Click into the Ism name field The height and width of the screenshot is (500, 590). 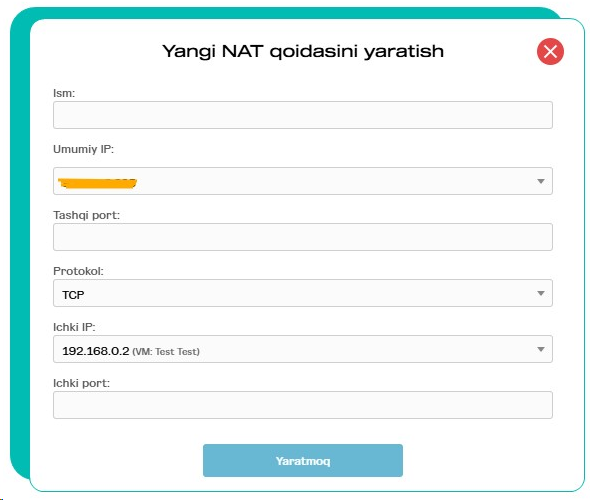303,115
